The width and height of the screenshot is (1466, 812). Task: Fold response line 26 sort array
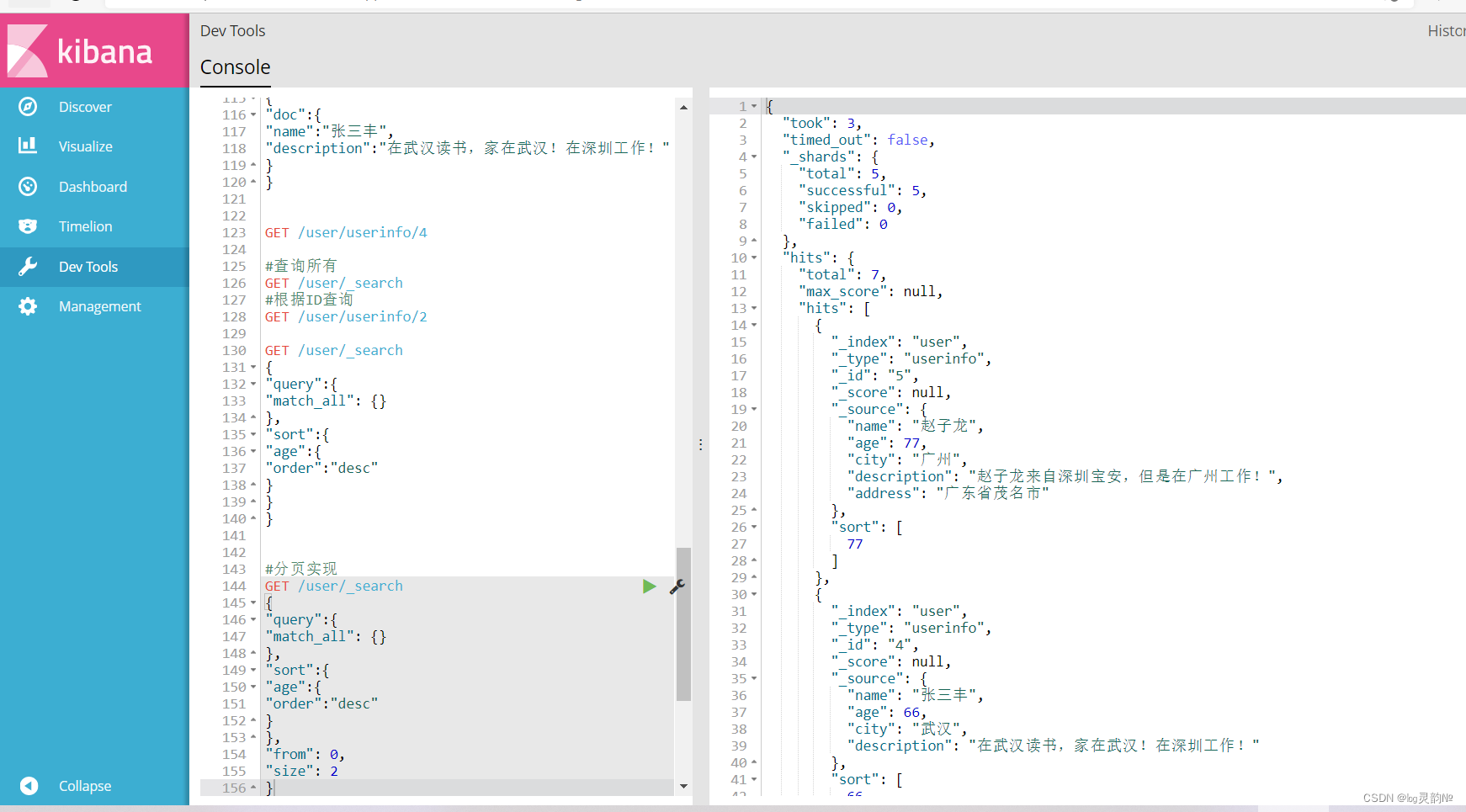(x=754, y=527)
